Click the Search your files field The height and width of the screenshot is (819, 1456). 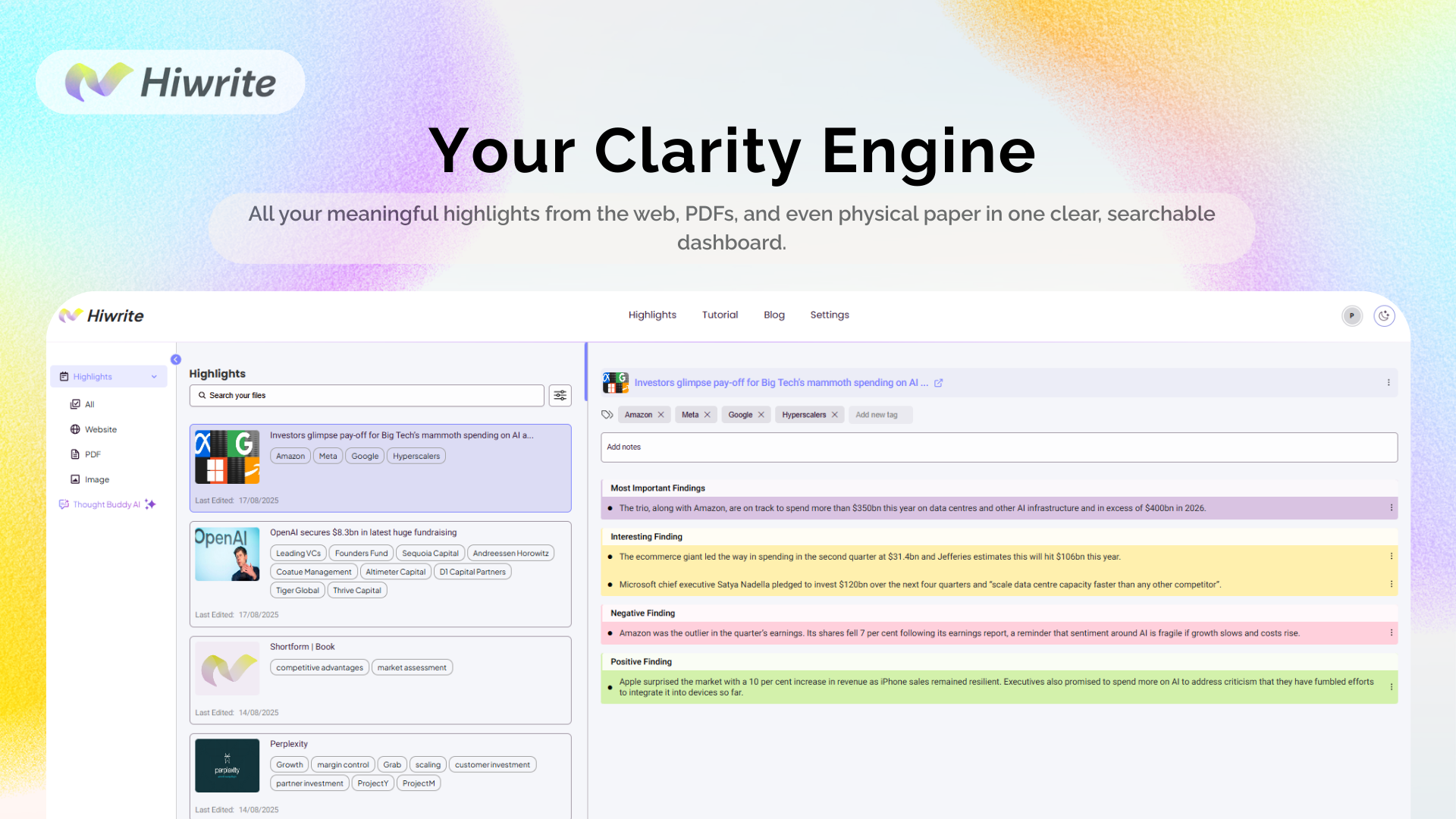tap(366, 395)
